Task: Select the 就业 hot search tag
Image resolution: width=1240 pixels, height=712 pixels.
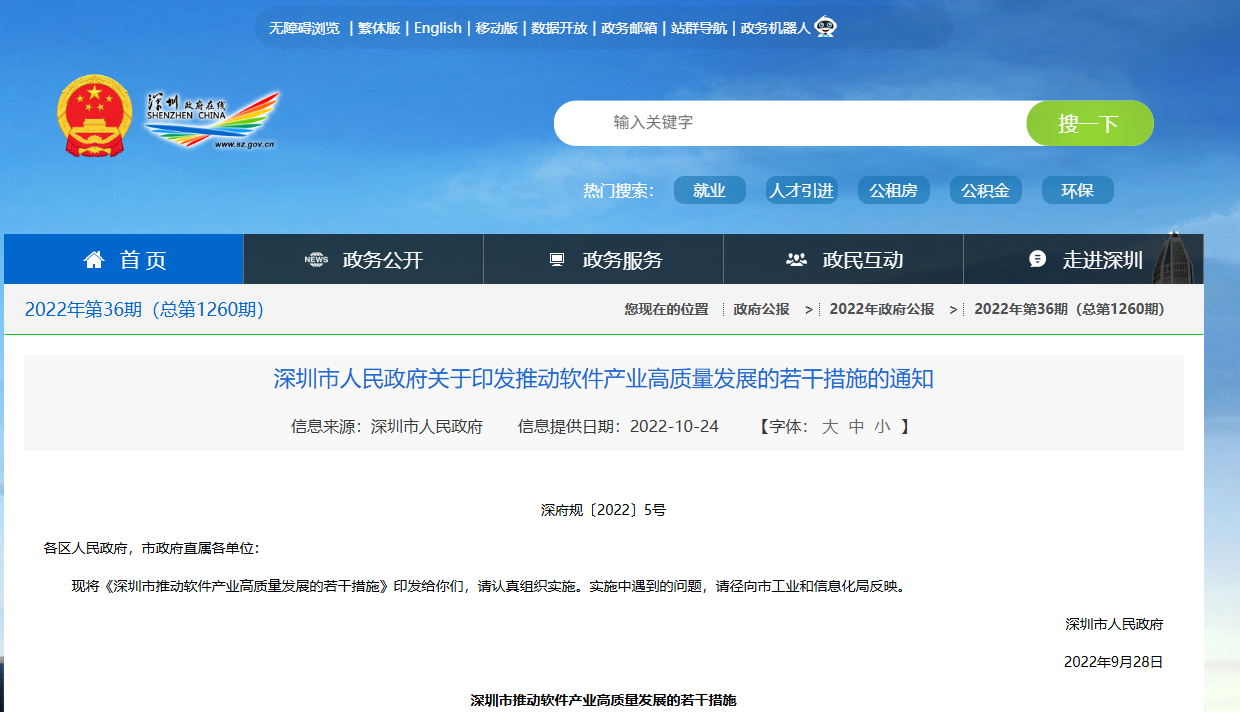Action: point(709,190)
